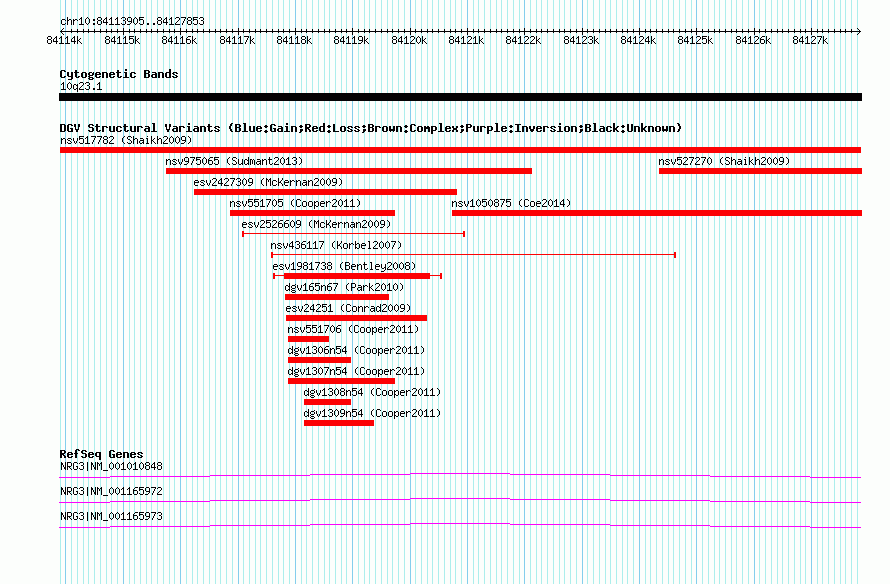
Task: Click the 84126k ruler mark
Action: pyautogui.click(x=753, y=40)
